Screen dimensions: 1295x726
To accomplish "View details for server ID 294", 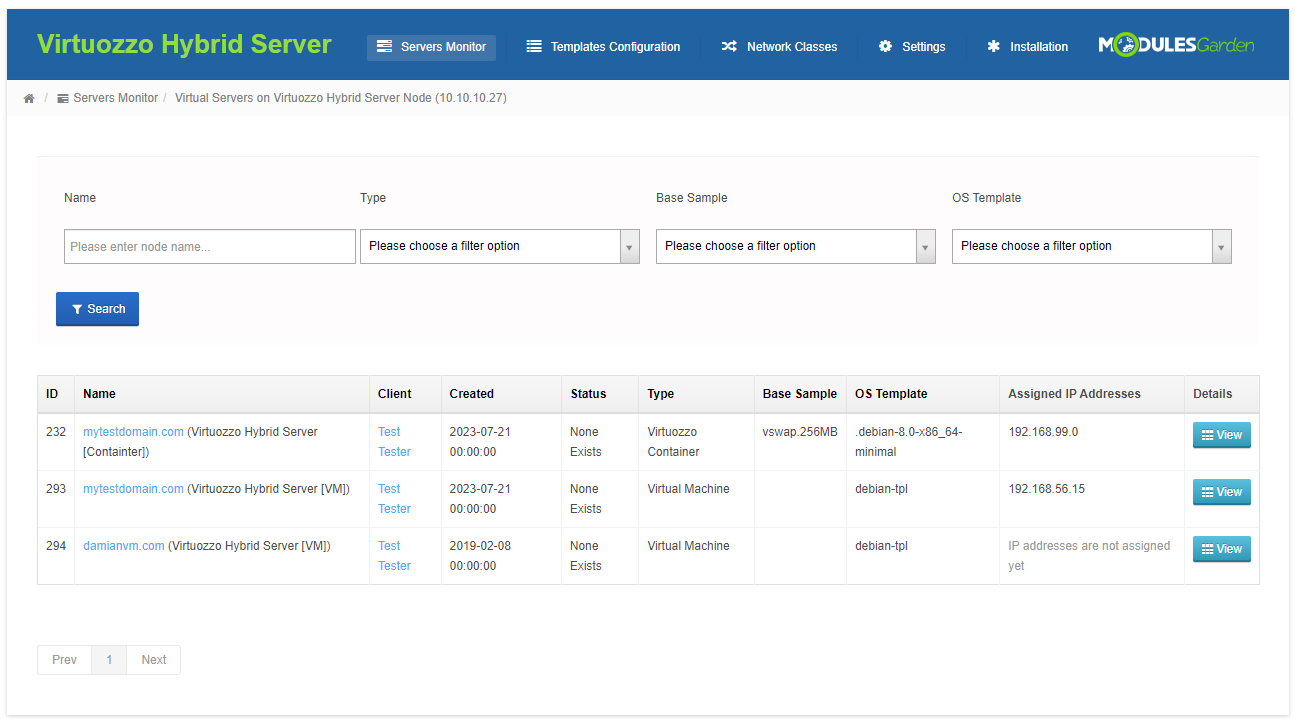I will click(1221, 549).
